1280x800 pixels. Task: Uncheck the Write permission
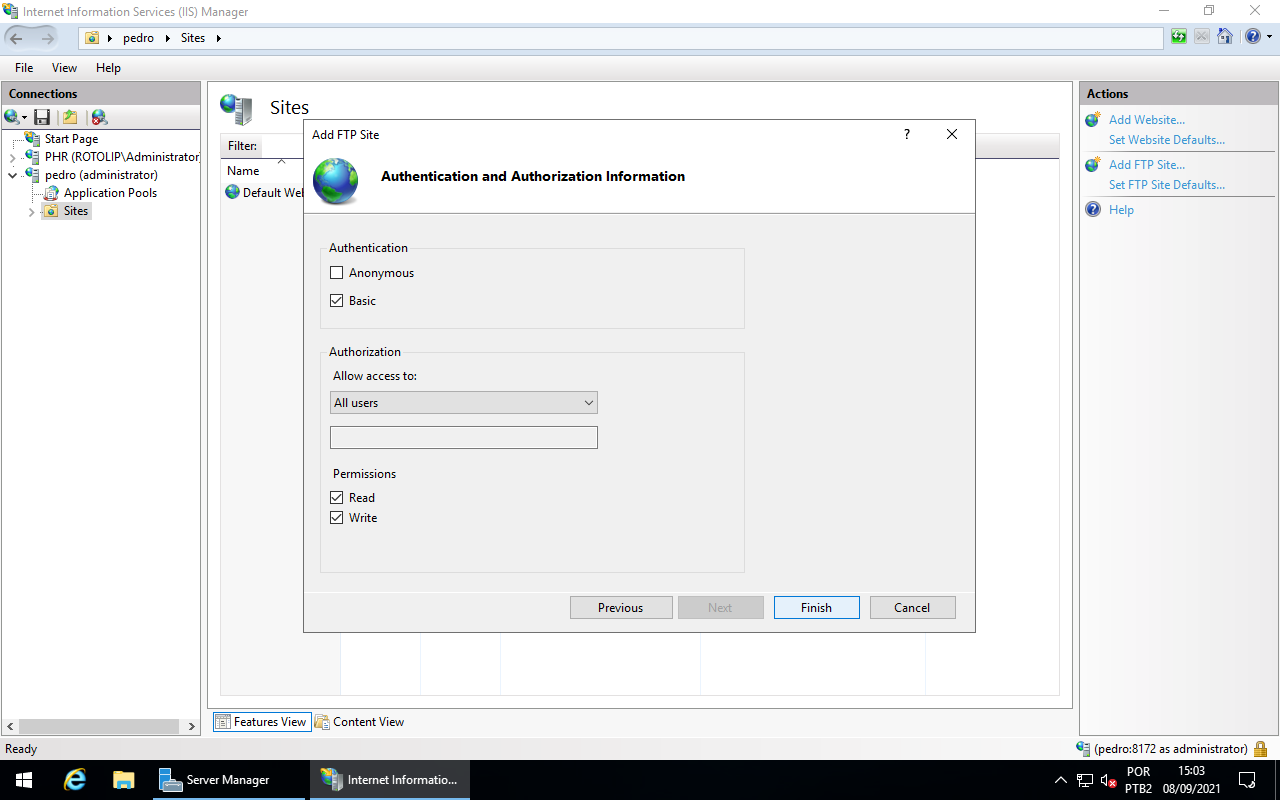(337, 517)
